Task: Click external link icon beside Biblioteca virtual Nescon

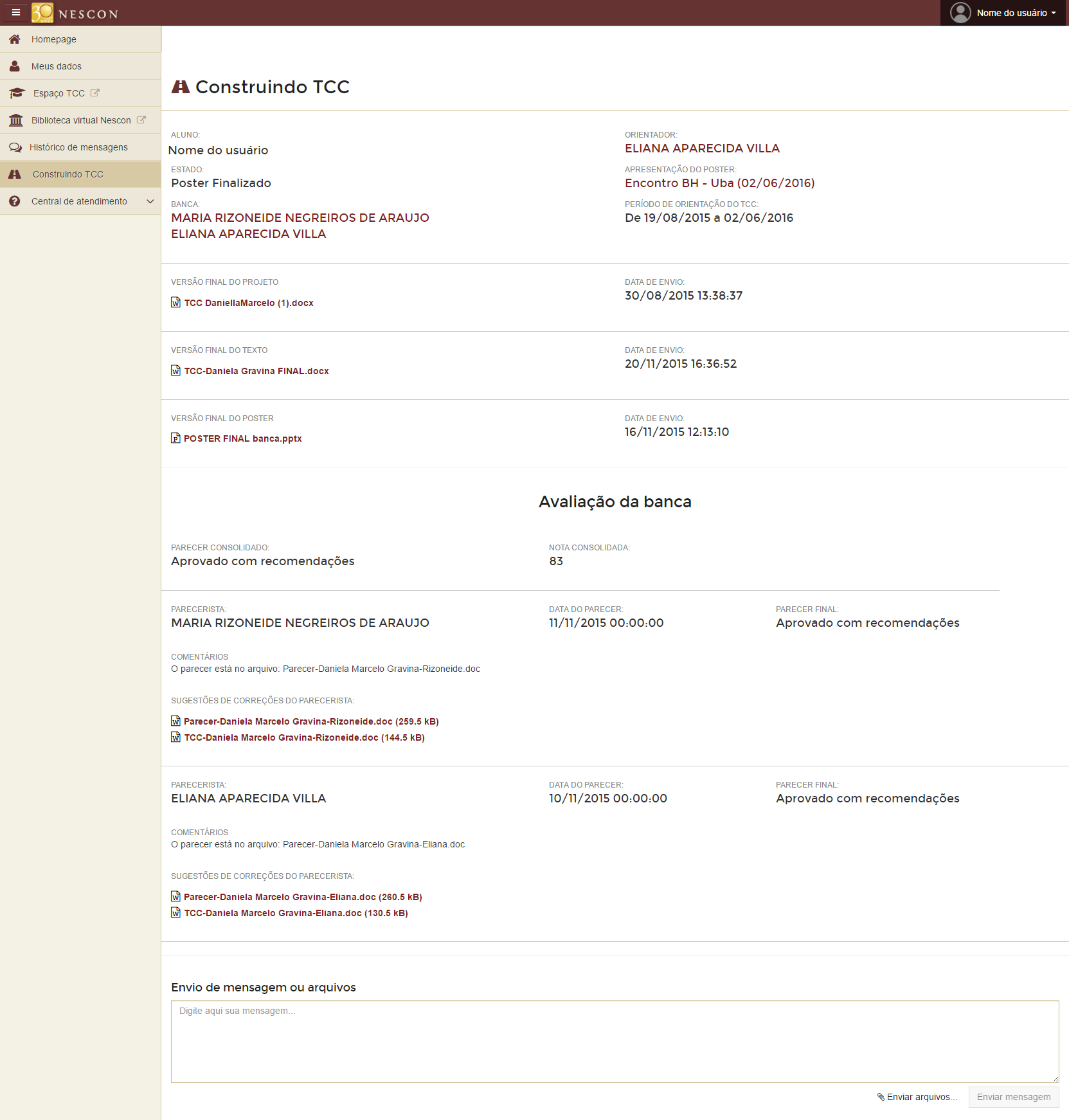Action: click(141, 120)
